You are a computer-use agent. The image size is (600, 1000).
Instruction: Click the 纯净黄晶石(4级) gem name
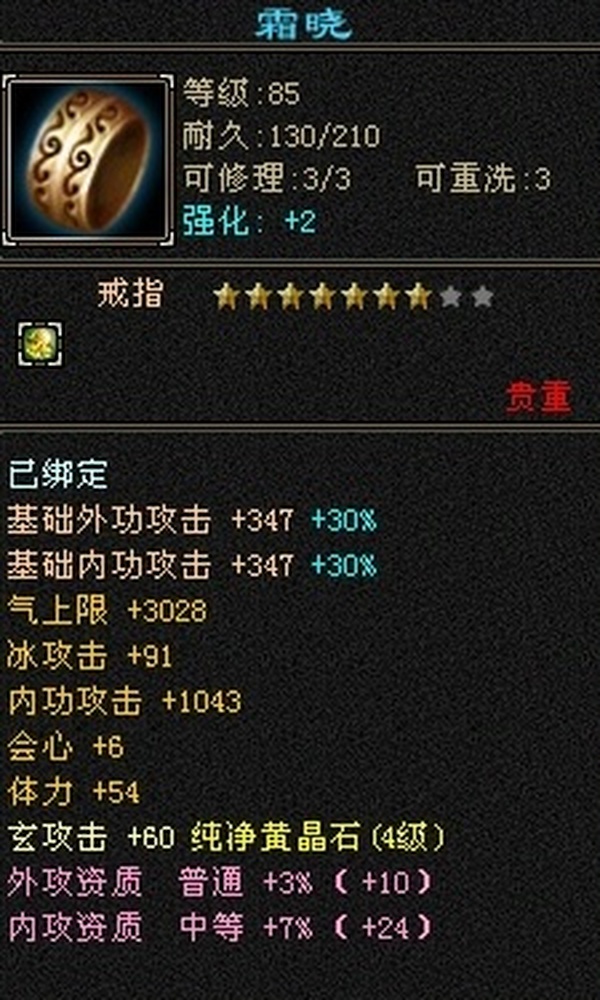[x=318, y=837]
